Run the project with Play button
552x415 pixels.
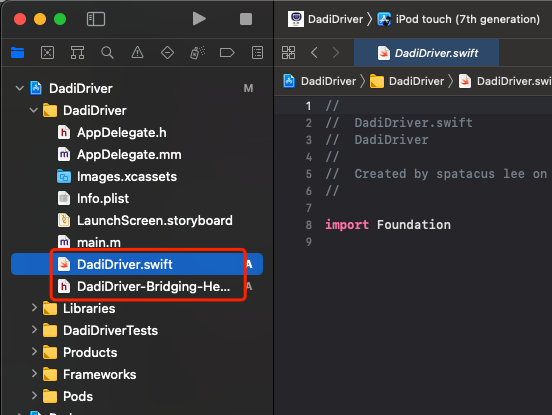click(x=199, y=19)
